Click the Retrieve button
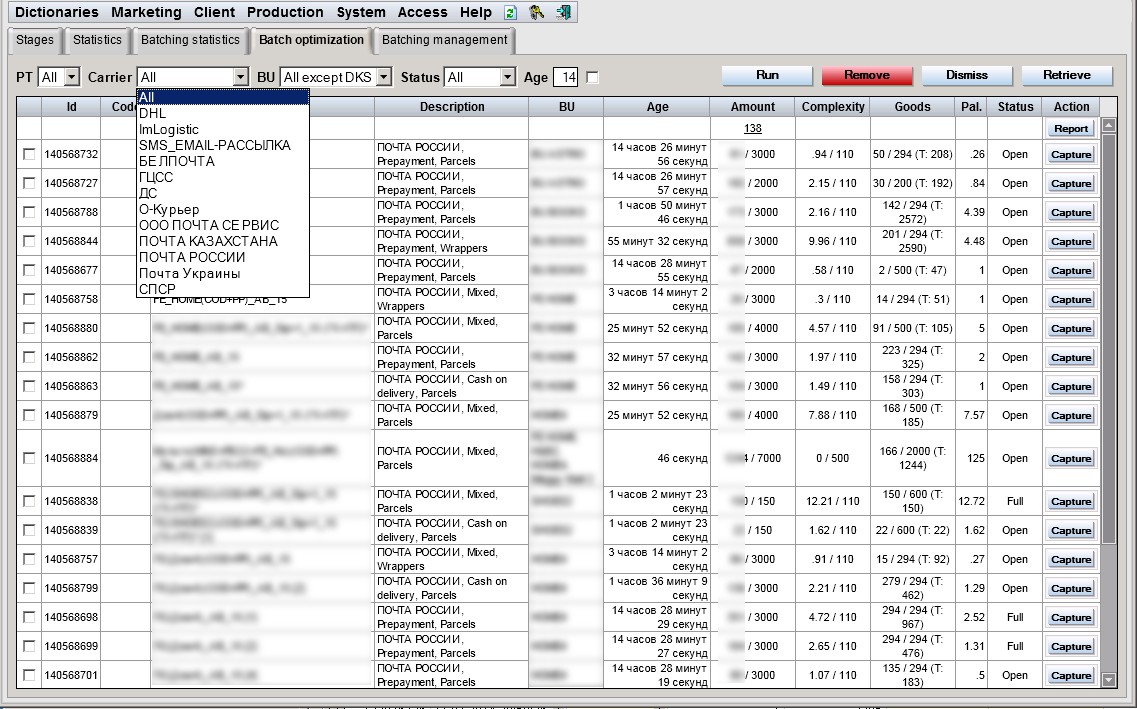The height and width of the screenshot is (709, 1137). click(x=1067, y=75)
